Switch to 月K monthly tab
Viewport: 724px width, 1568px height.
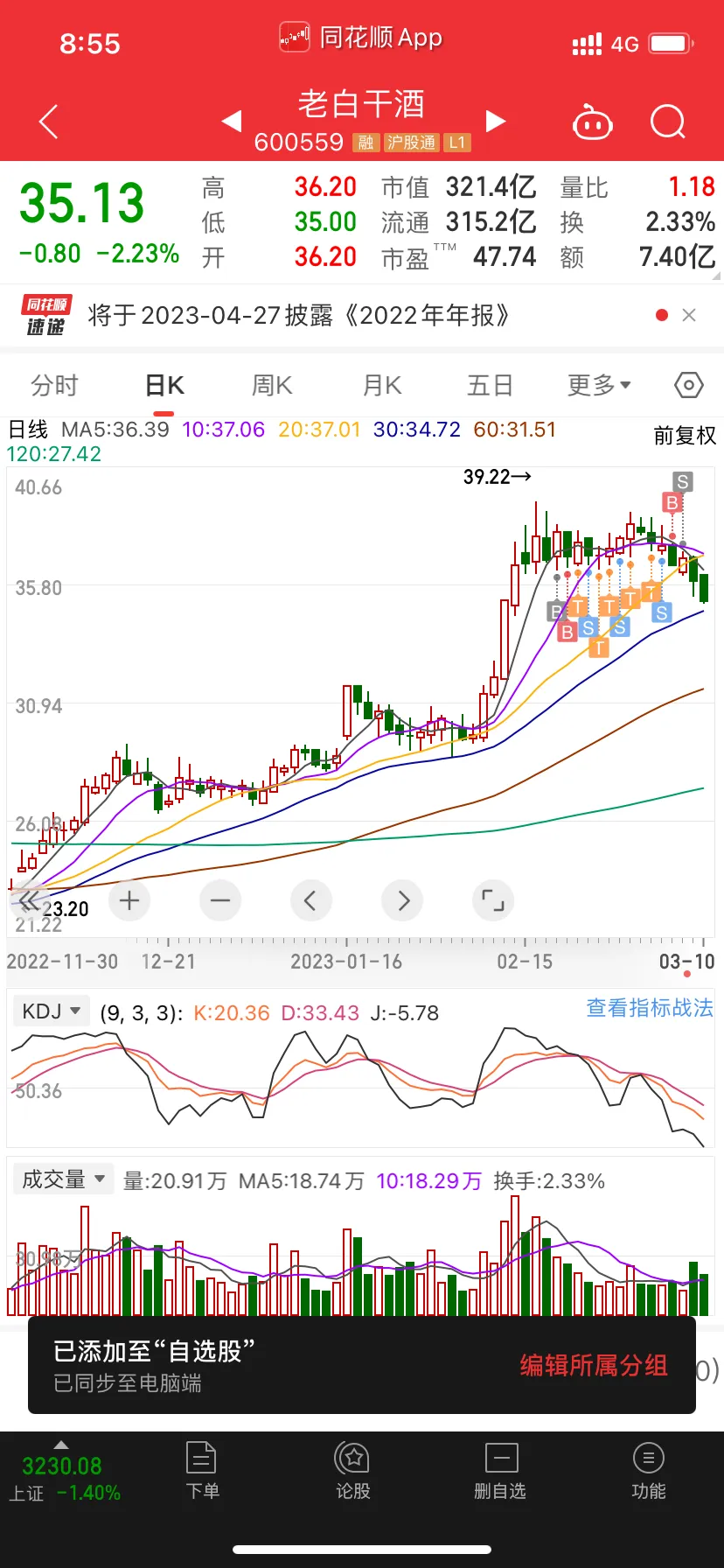coord(382,385)
